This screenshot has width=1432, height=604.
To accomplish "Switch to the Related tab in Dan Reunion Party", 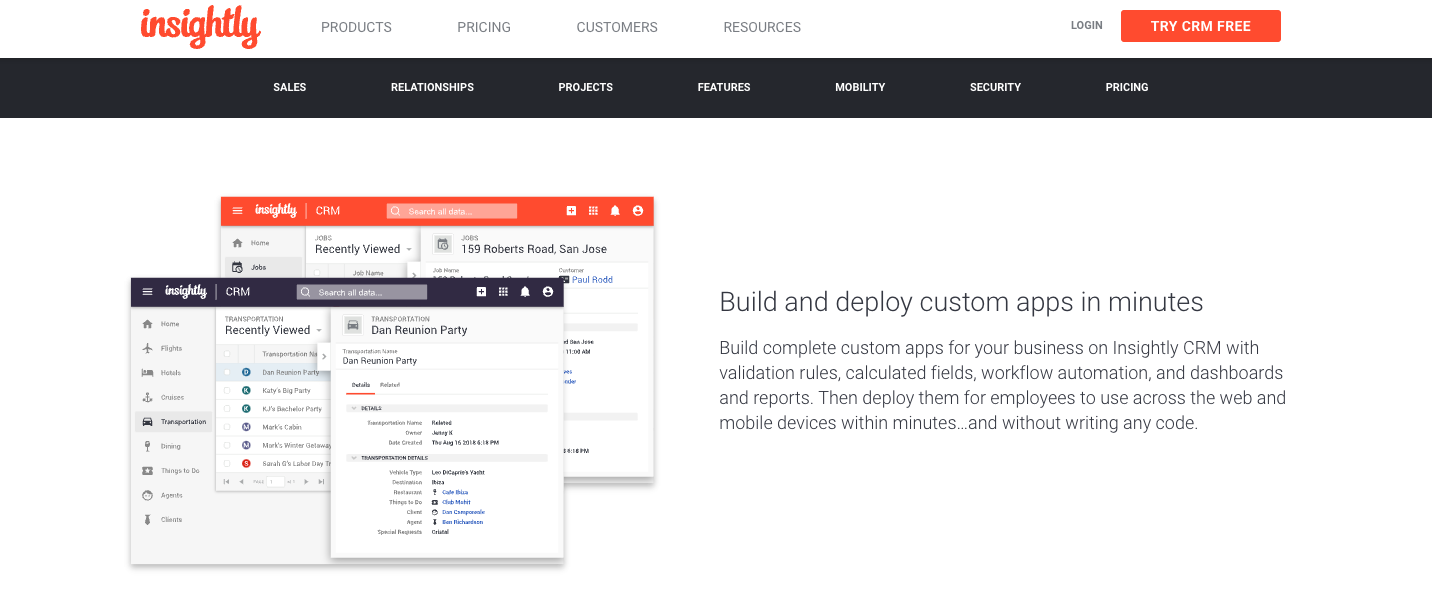I will tap(390, 384).
